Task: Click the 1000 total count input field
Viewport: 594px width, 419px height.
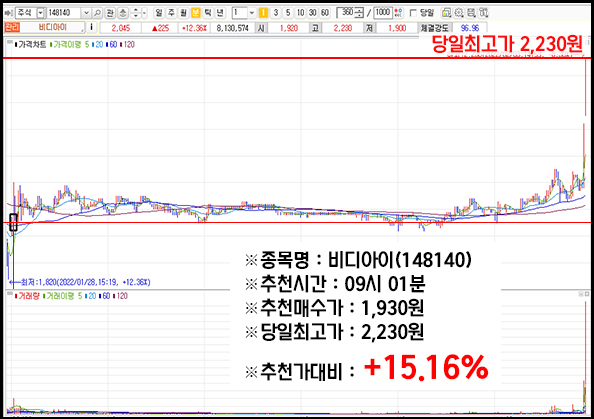Action: [383, 13]
